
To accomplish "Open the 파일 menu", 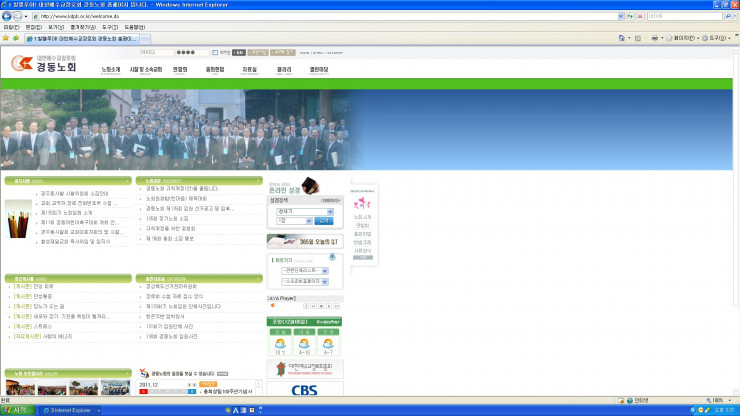I will tap(11, 27).
